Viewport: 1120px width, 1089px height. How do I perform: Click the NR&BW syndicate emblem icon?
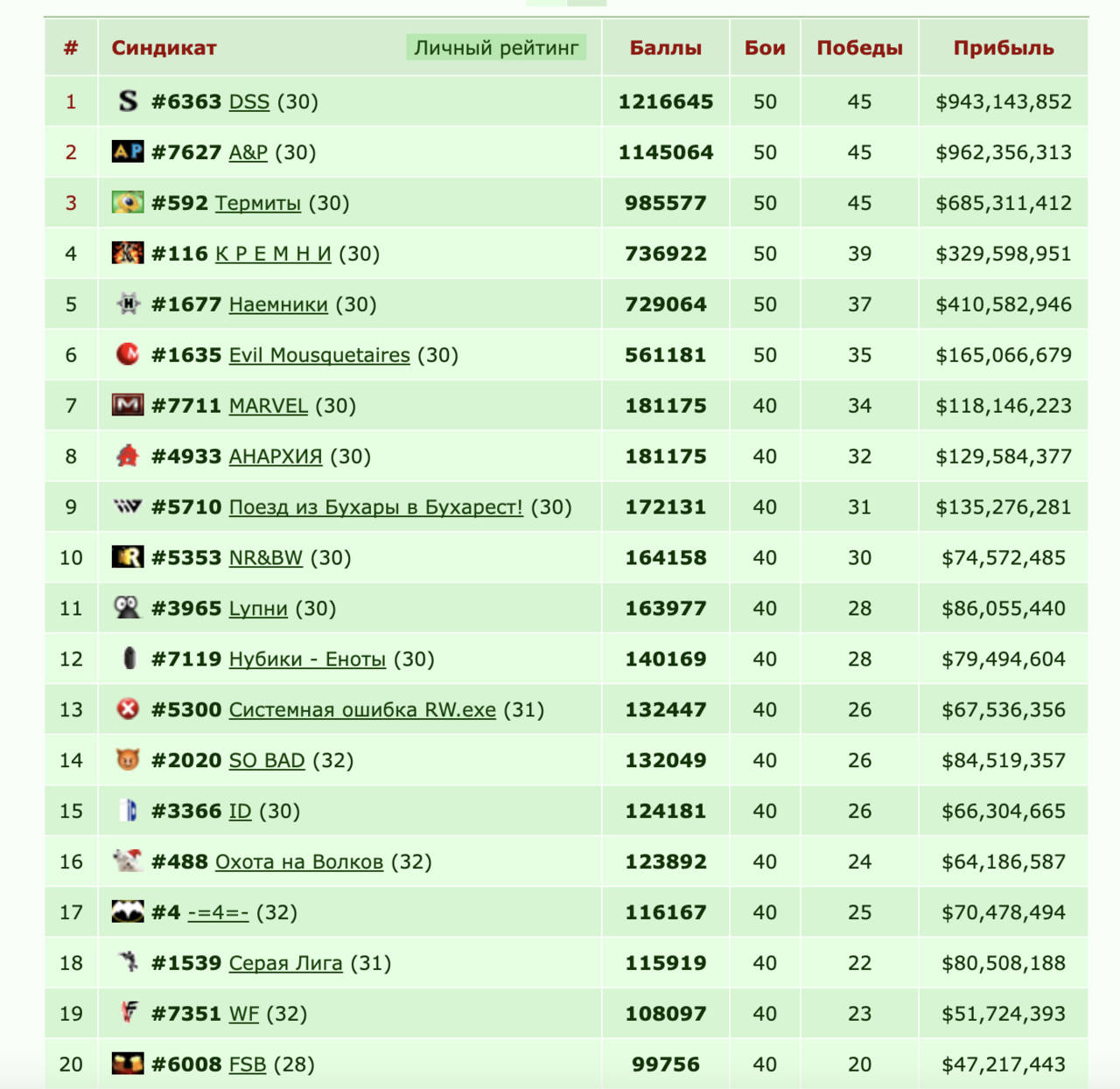[128, 557]
